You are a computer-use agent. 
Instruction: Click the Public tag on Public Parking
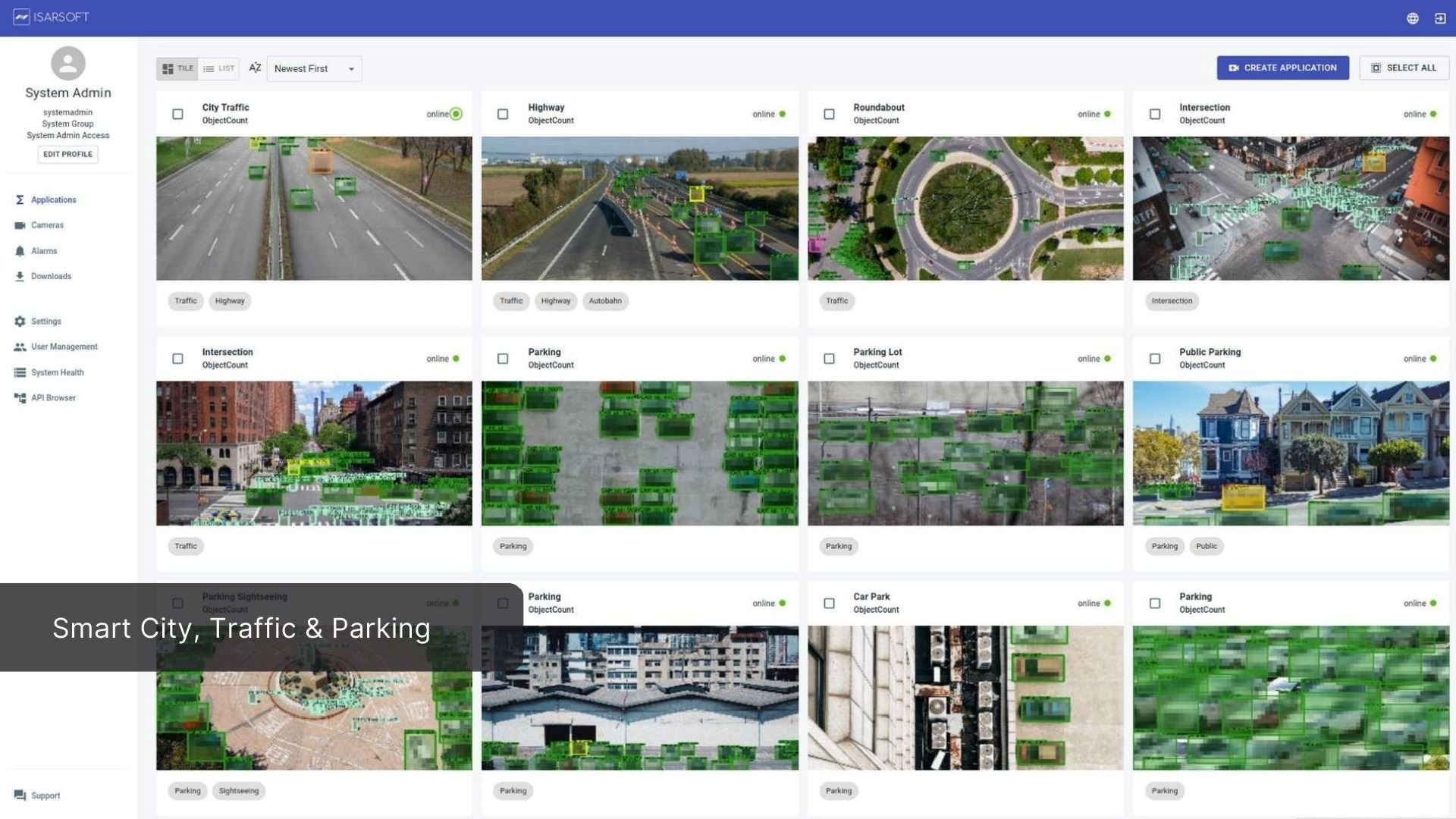(x=1206, y=546)
